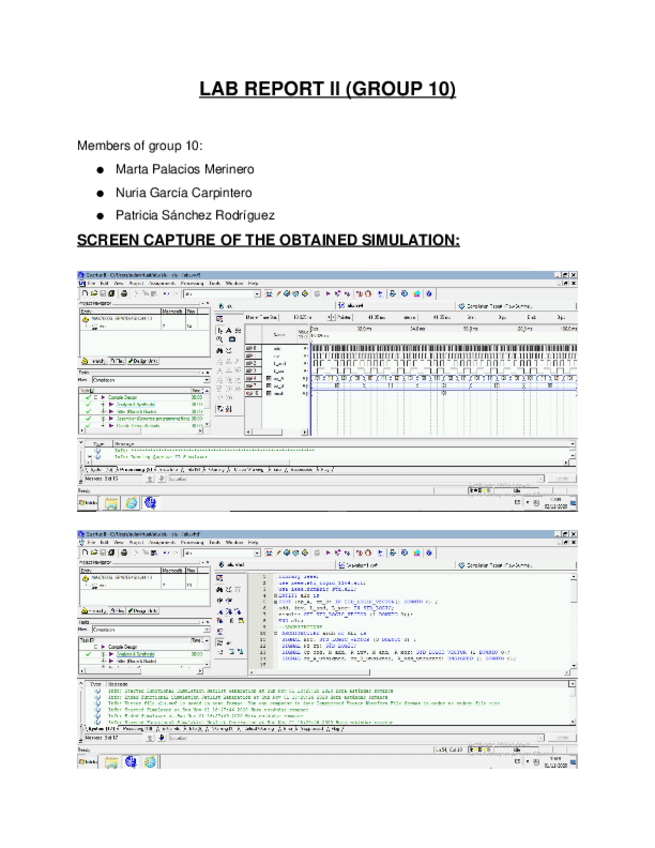Select Analysis & Synthesis task in lower screenshot

point(135,654)
